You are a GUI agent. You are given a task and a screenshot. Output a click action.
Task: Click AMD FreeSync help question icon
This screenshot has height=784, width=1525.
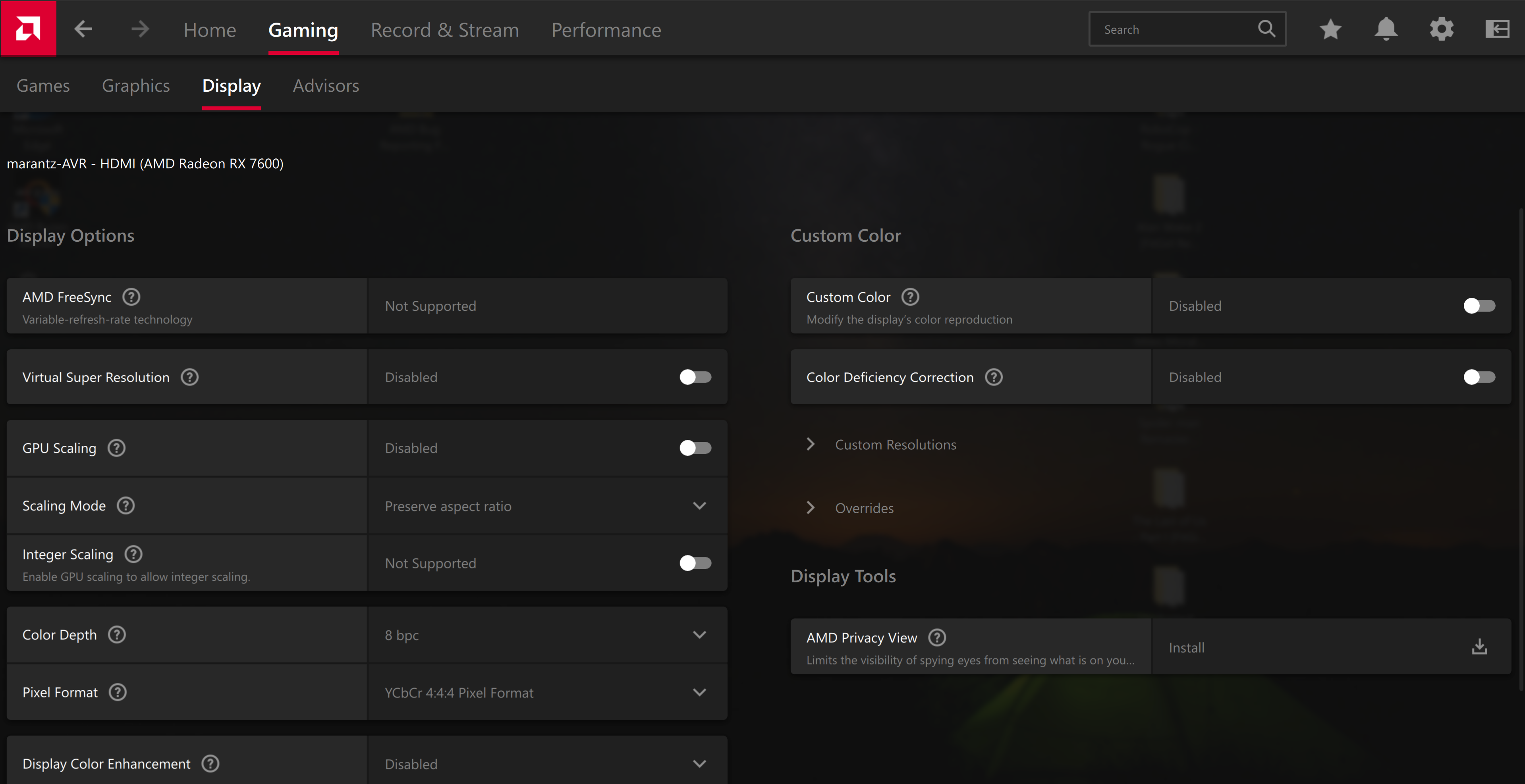pos(131,297)
